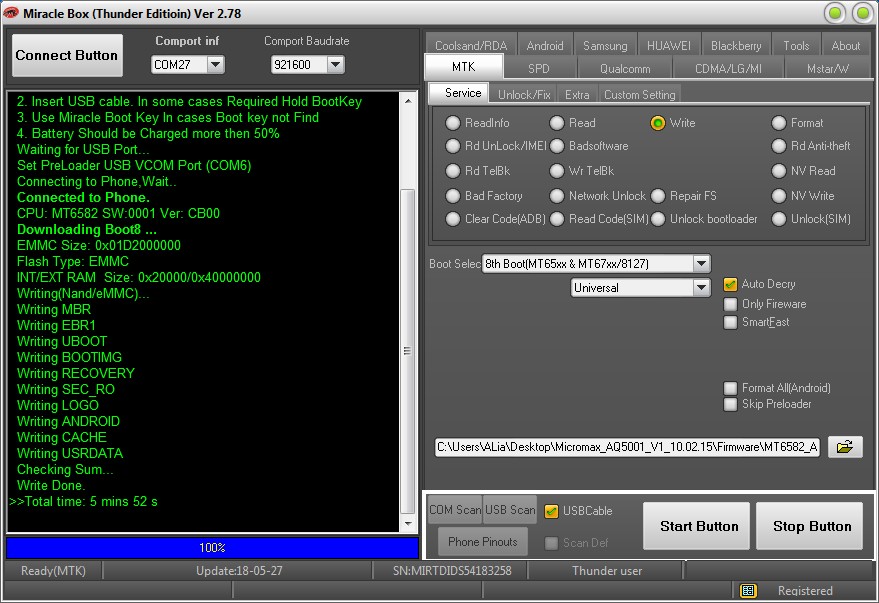The width and height of the screenshot is (879, 603).
Task: Switch to the Qualcomm tab
Action: (625, 68)
